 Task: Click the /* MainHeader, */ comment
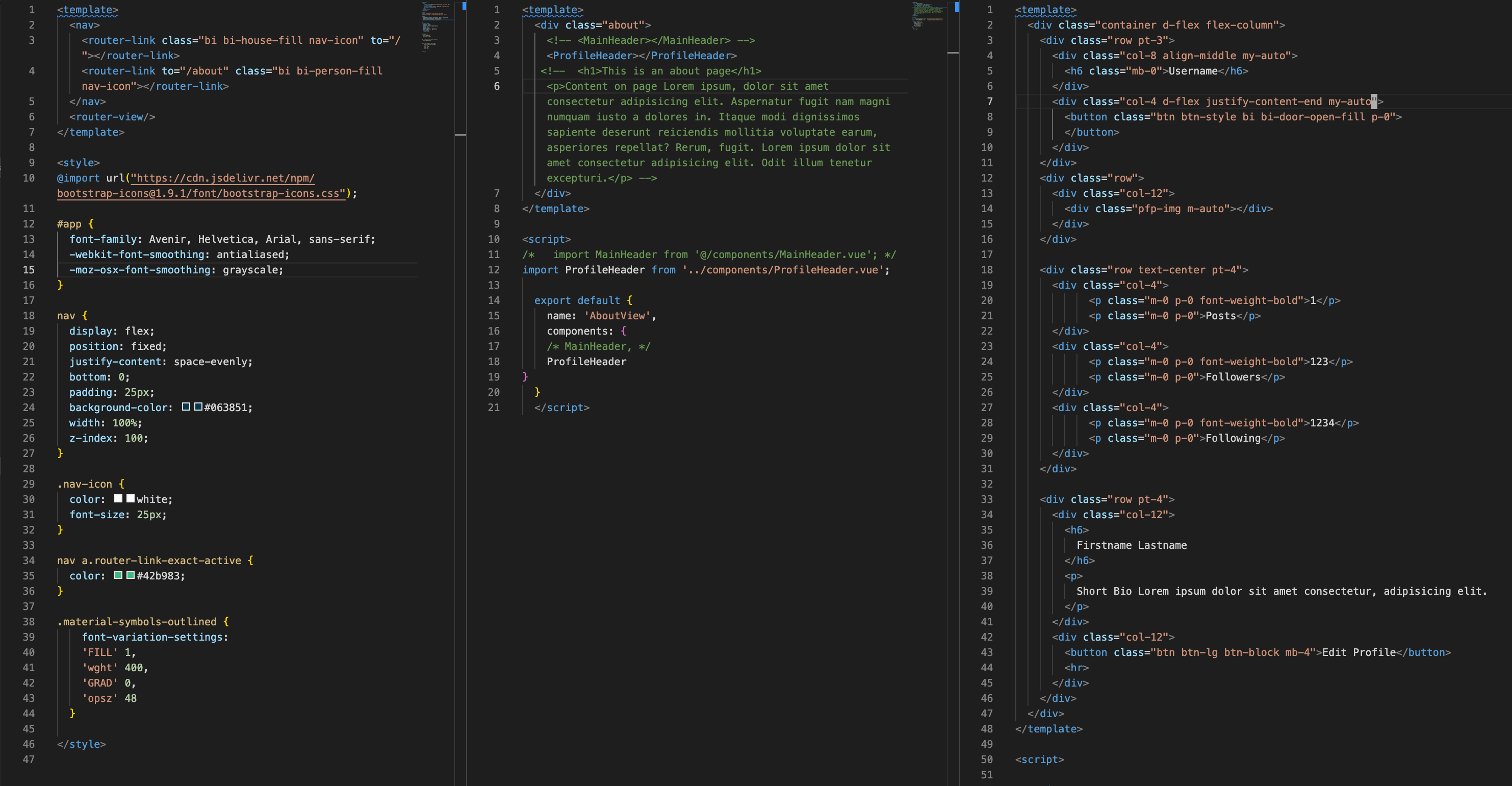[x=599, y=346]
